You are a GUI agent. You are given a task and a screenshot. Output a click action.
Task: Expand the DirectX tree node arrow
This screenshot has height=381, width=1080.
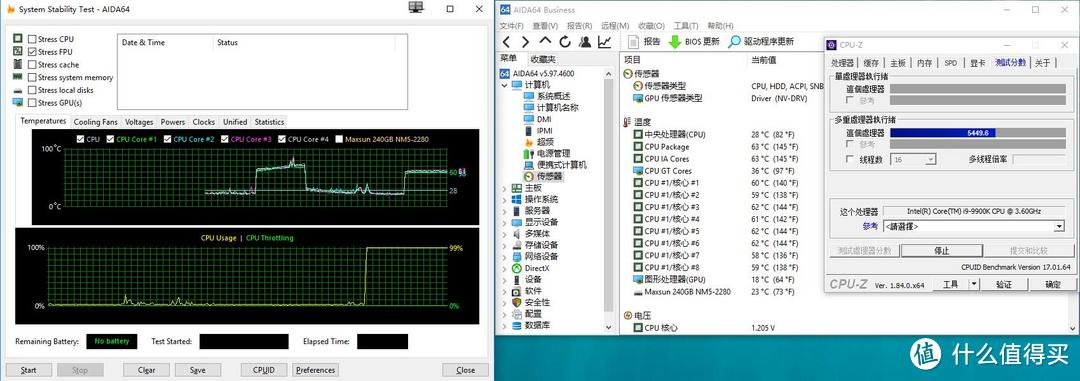pos(504,268)
